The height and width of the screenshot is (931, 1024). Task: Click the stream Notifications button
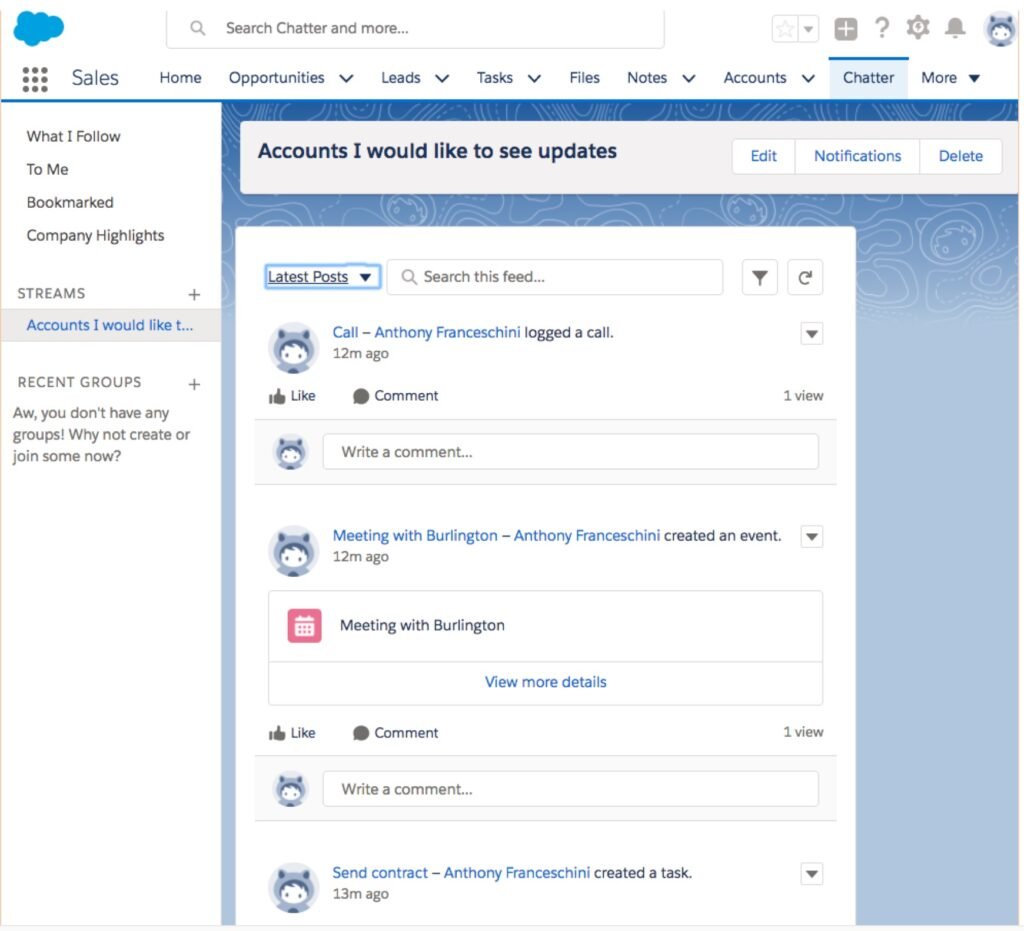(857, 156)
